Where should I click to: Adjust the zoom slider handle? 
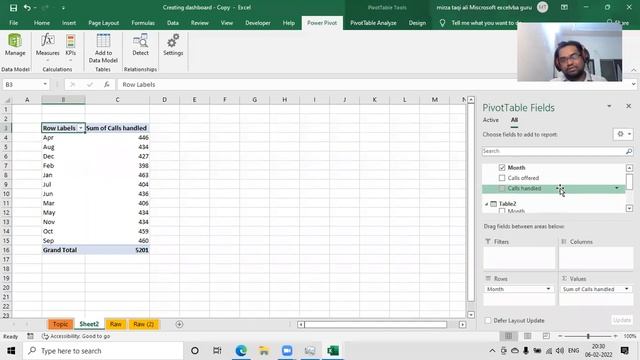588,336
